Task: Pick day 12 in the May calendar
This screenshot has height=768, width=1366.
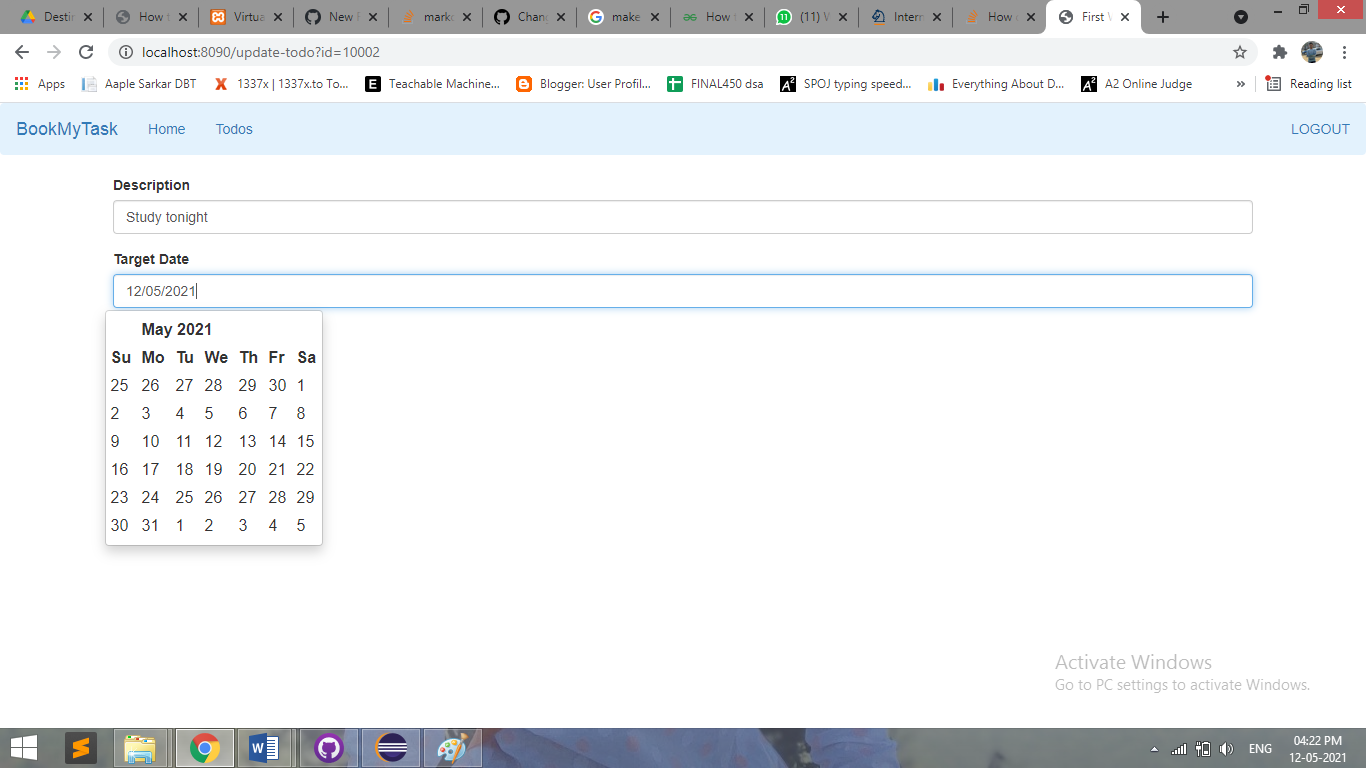Action: pos(214,441)
